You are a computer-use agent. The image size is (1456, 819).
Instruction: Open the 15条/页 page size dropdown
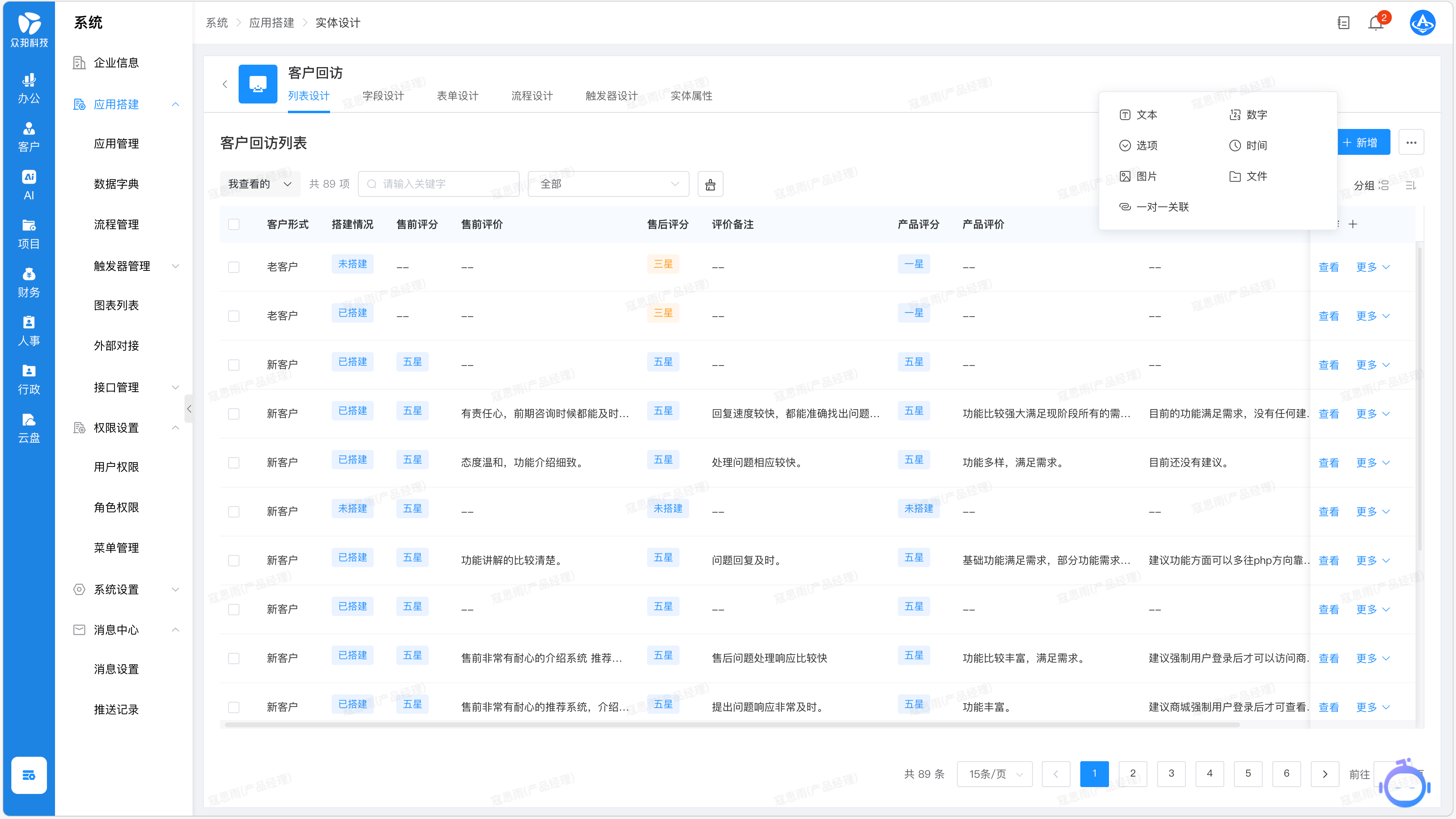pyautogui.click(x=994, y=774)
